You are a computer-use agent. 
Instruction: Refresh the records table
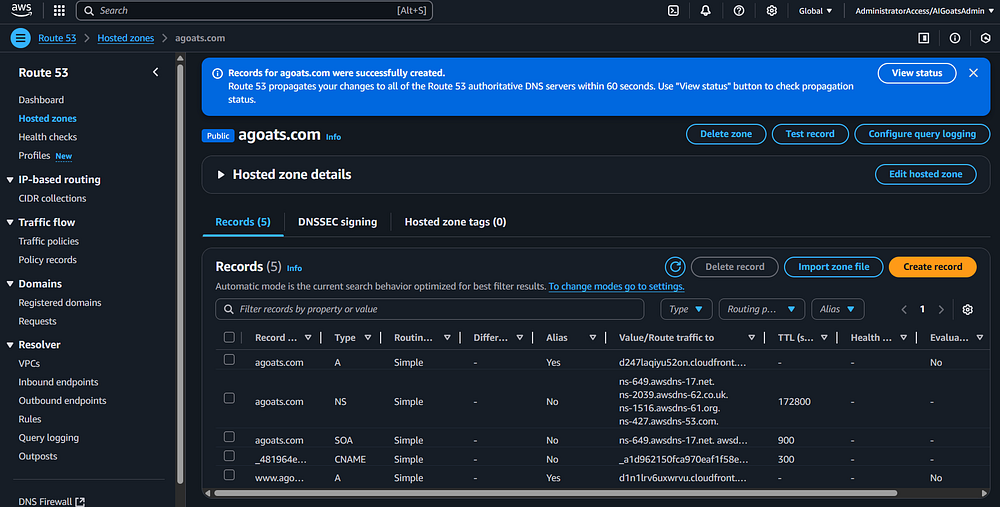[675, 267]
